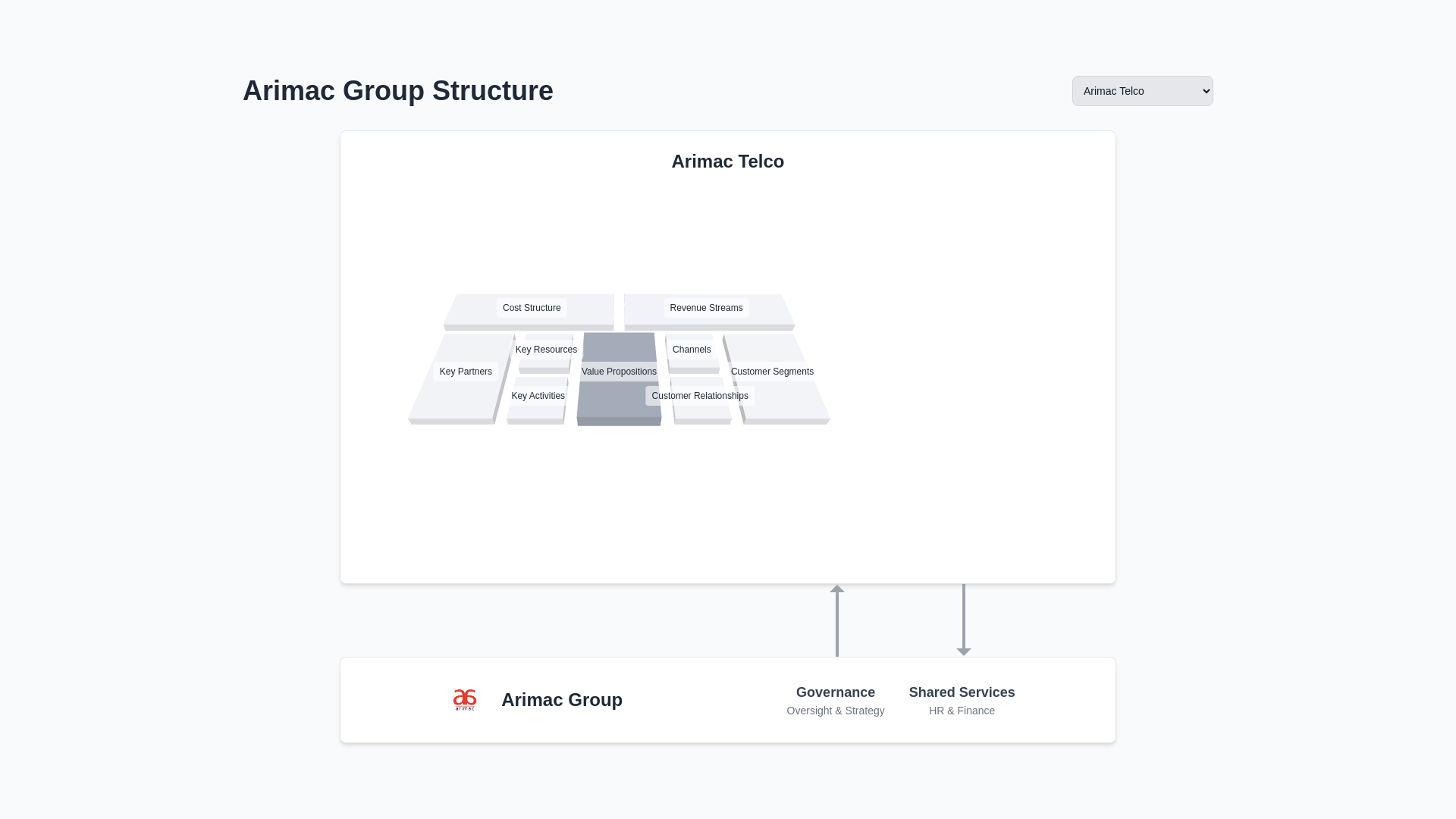Click the Arimac logo icon
The height and width of the screenshot is (819, 1456).
(x=465, y=699)
